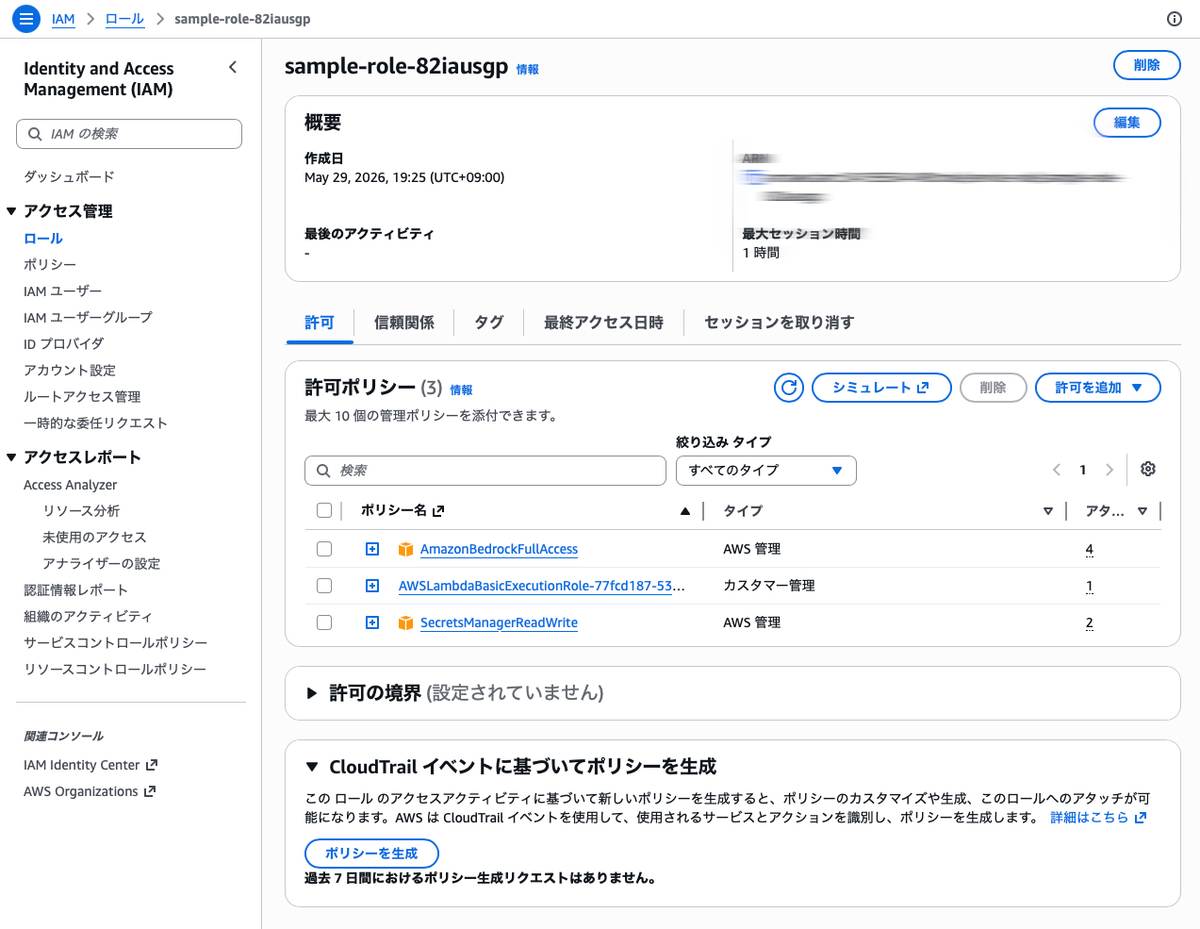Expand the 許可の境界 section
1200x929 pixels.
pos(311,693)
